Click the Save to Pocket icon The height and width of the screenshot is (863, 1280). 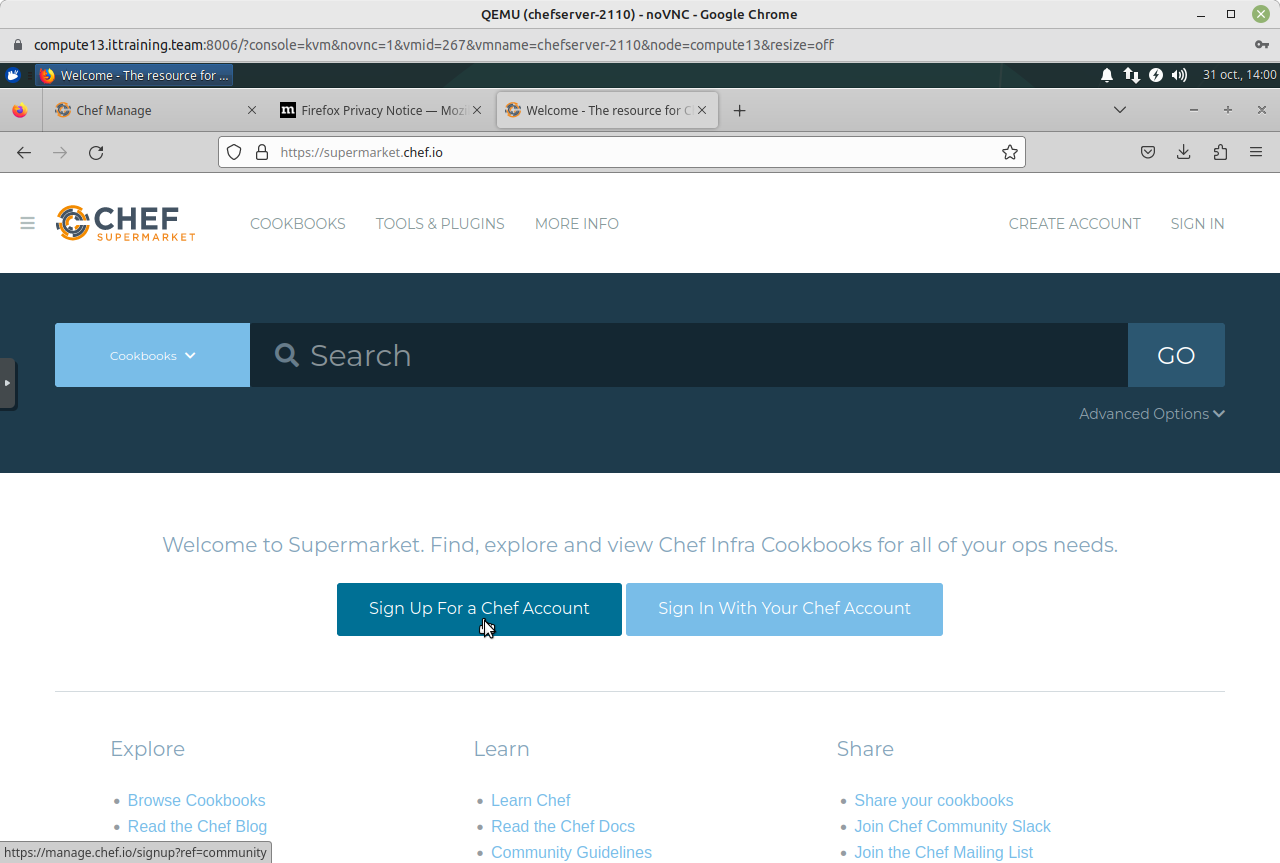(x=1148, y=152)
